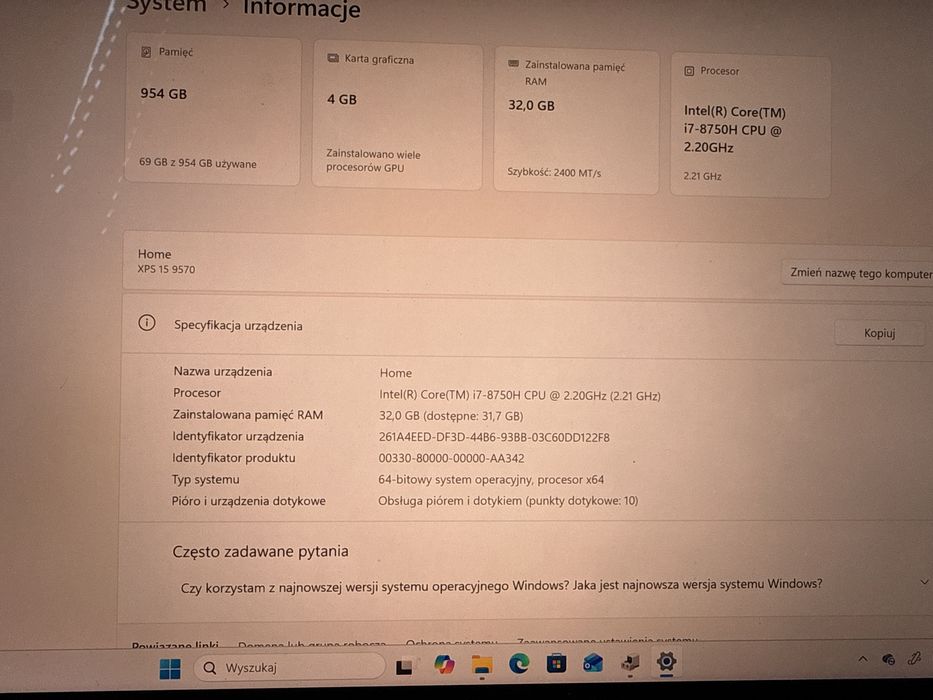
Task: Go back to System in breadcrumb
Action: tap(167, 6)
